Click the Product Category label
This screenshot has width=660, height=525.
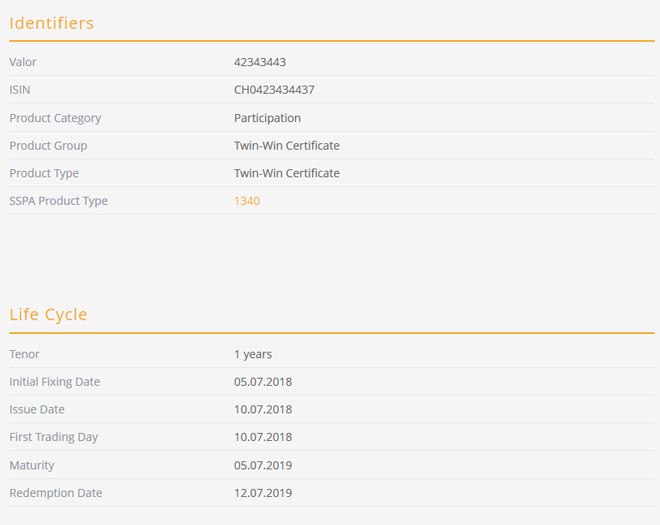click(x=55, y=118)
